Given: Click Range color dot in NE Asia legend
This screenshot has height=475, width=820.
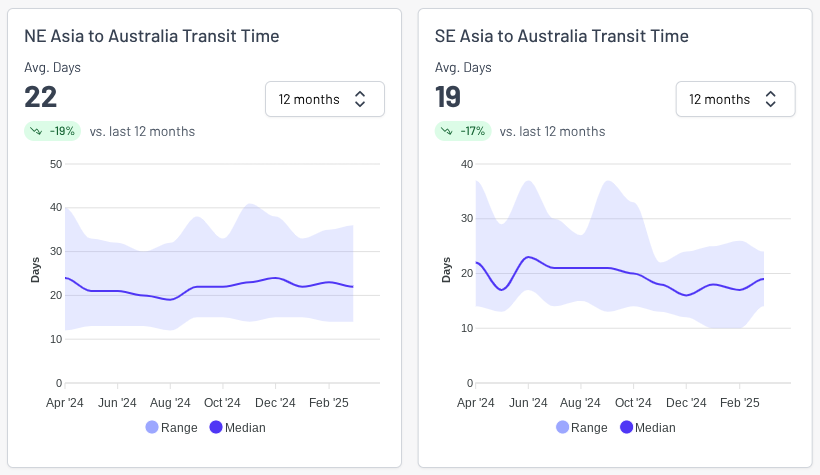Looking at the screenshot, I should tap(152, 427).
